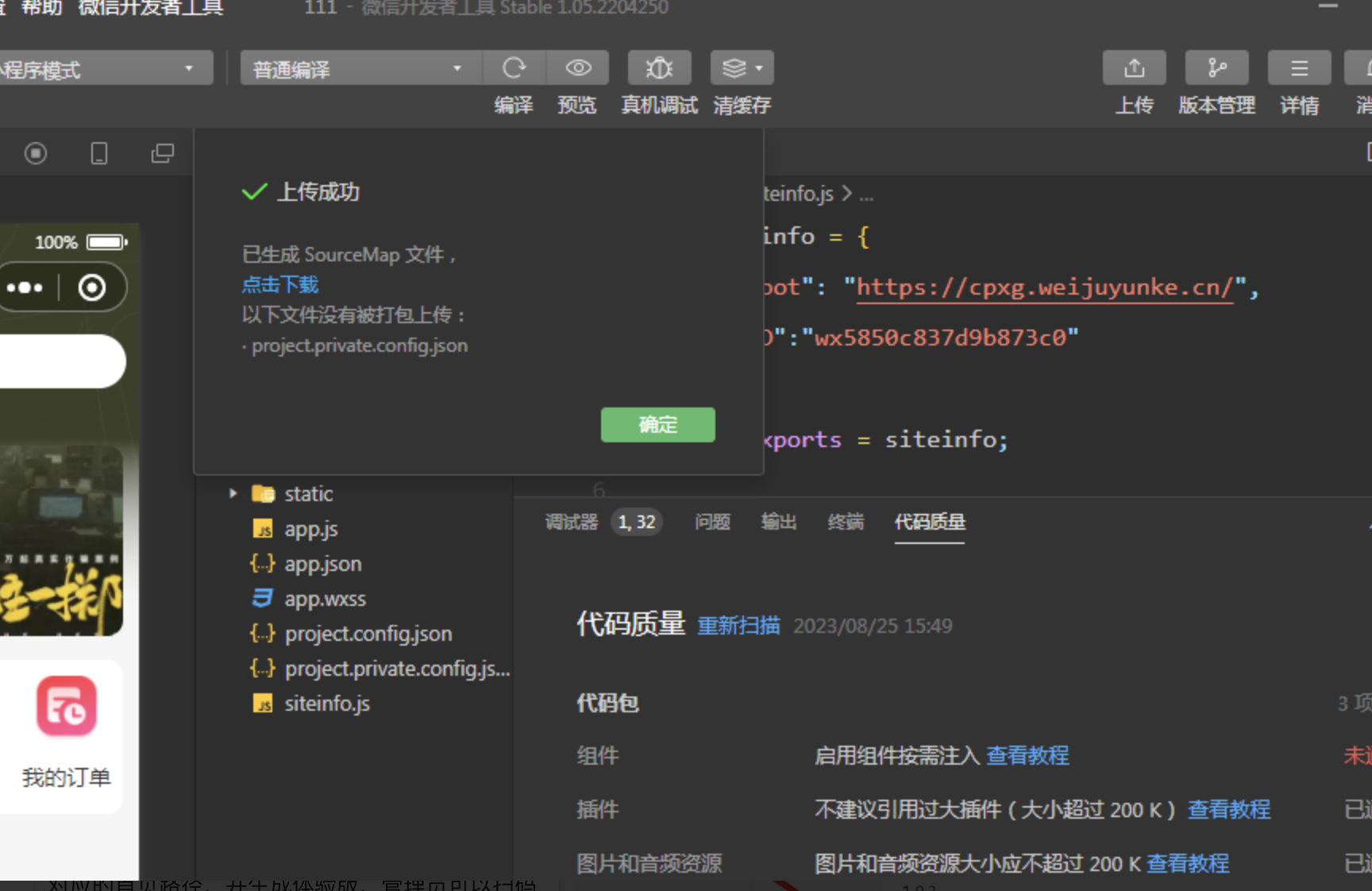Click the 上传 upload icon
Image resolution: width=1372 pixels, height=891 pixels.
pos(1135,67)
